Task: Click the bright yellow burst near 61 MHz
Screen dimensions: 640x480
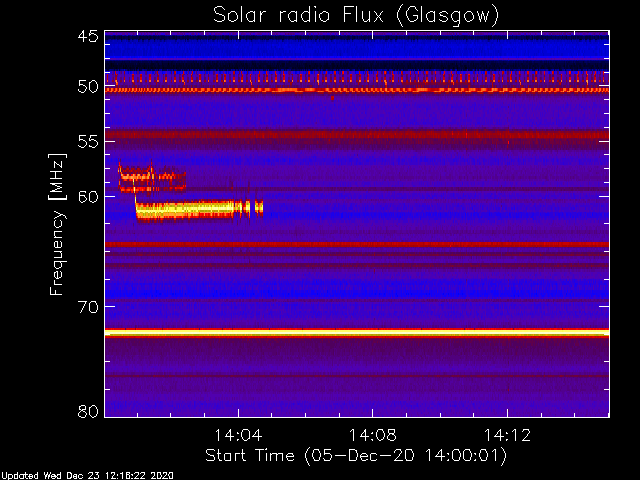Action: [x=199, y=209]
